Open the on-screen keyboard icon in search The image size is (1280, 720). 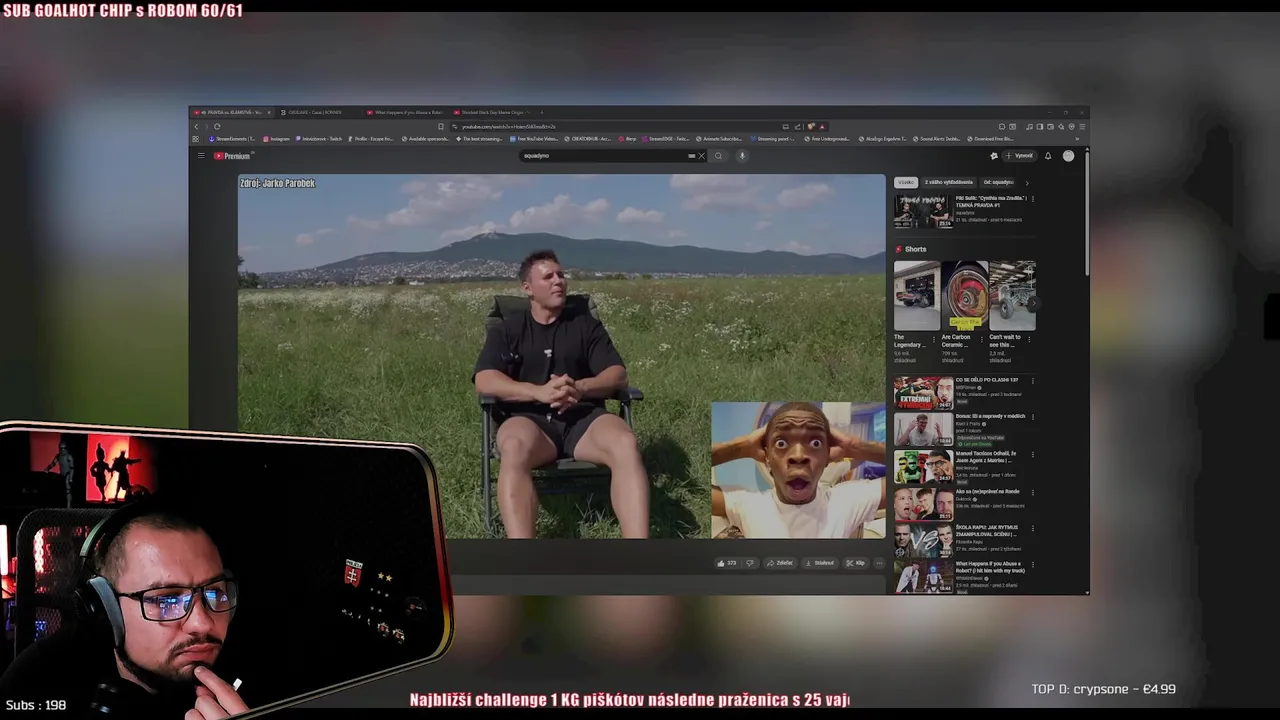pyautogui.click(x=691, y=156)
